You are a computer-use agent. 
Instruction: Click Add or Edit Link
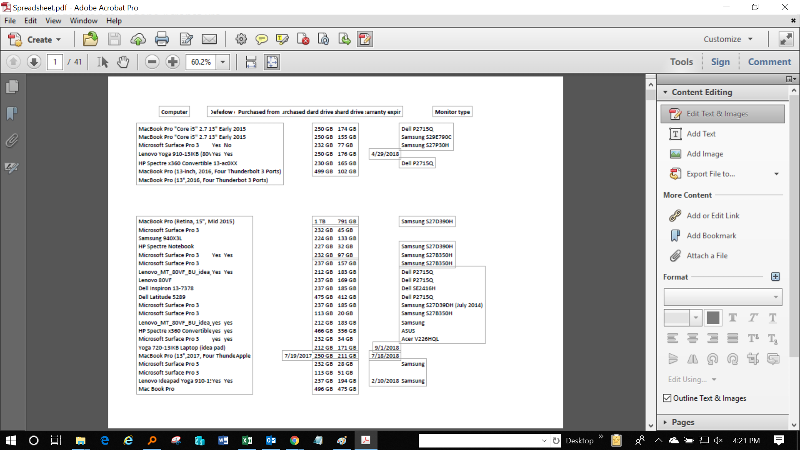pos(712,215)
